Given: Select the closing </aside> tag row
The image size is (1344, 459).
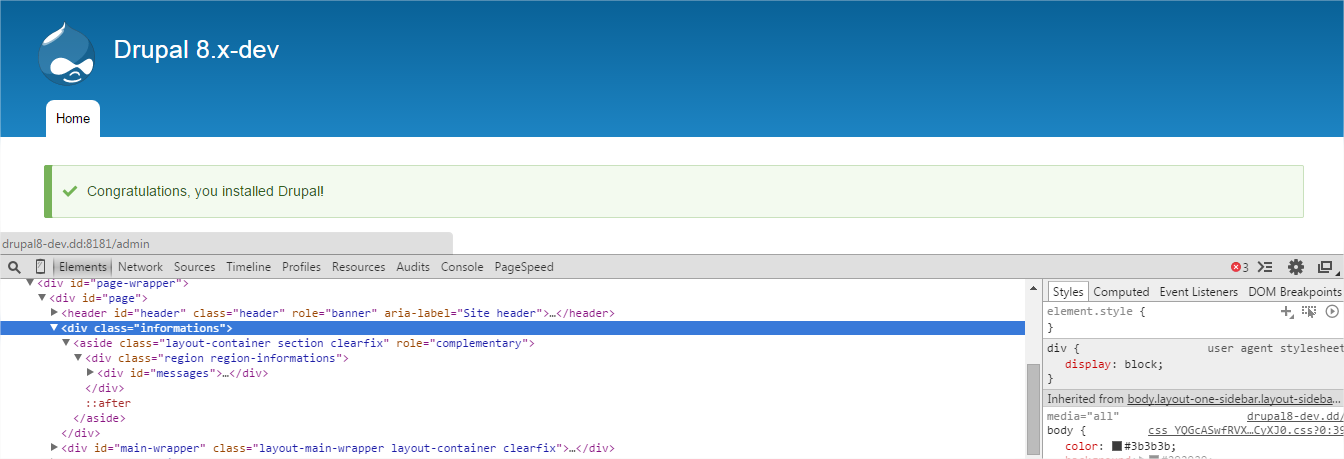Looking at the screenshot, I should [100, 418].
